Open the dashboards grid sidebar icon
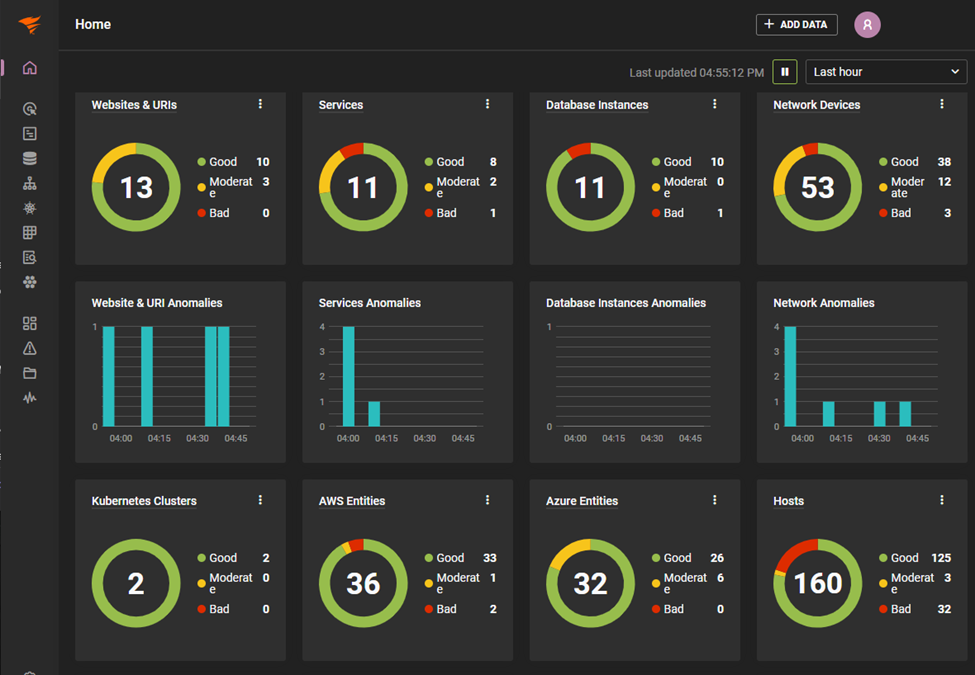Viewport: 975px width, 675px height. click(x=29, y=323)
